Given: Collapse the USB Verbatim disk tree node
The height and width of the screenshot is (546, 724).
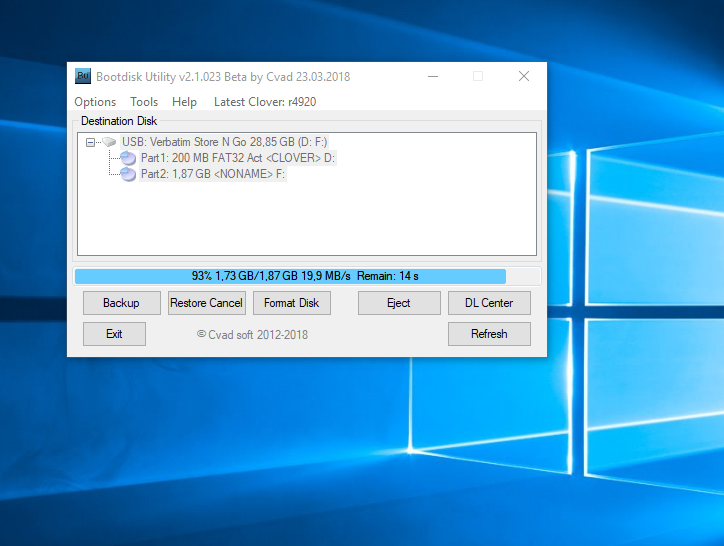Looking at the screenshot, I should (x=90, y=142).
